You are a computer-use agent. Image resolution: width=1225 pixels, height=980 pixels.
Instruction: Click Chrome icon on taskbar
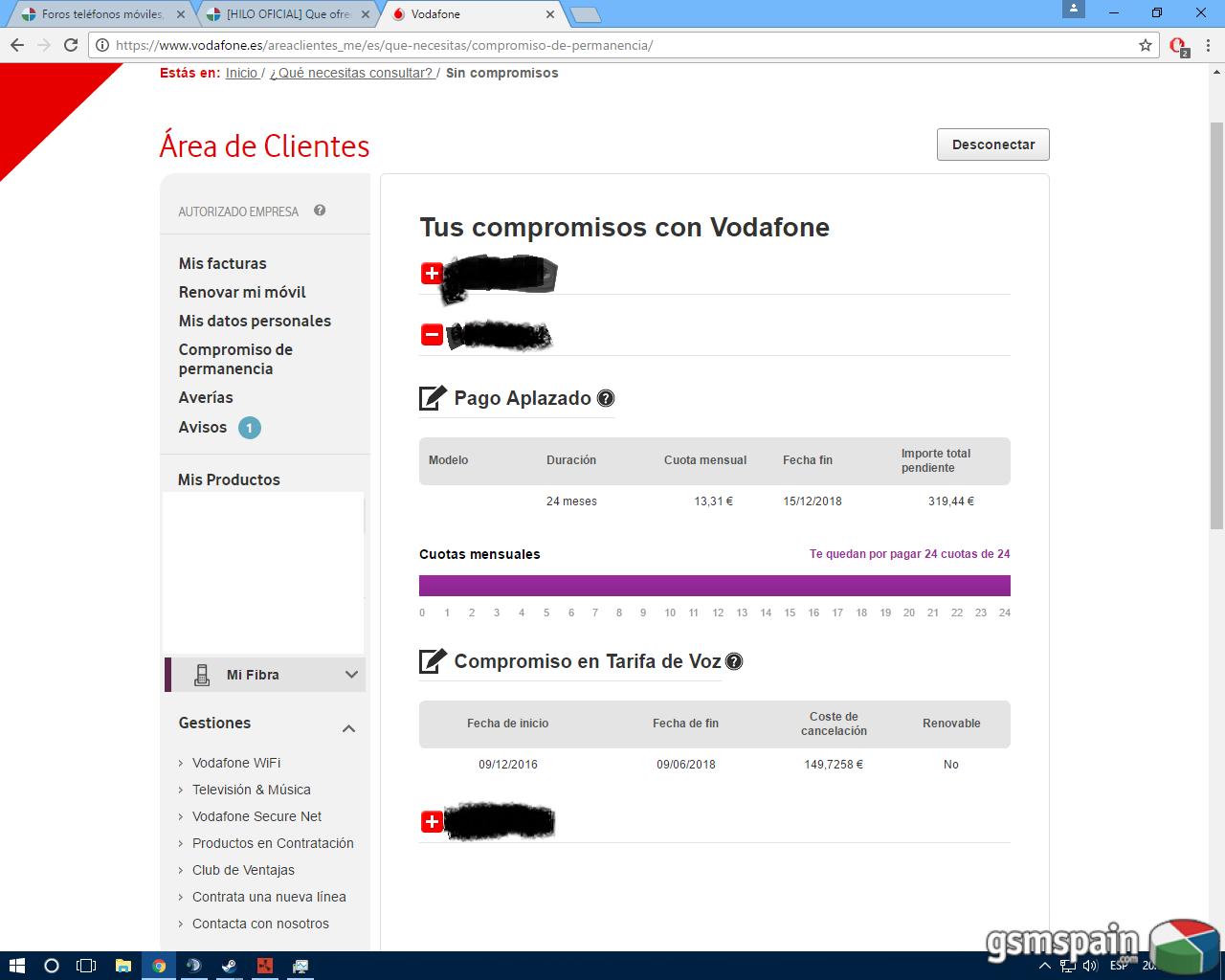pos(159,966)
